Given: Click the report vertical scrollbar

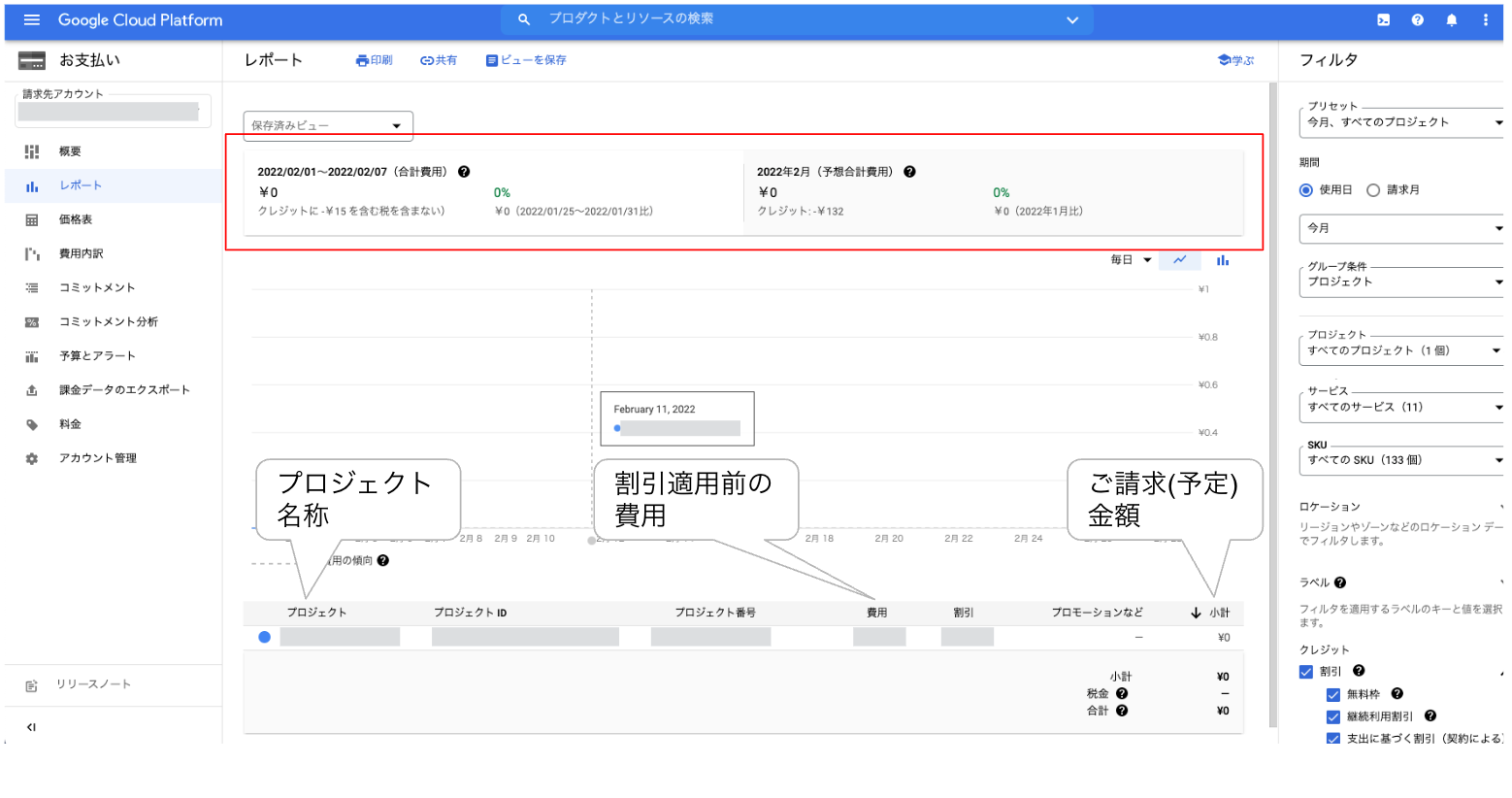Looking at the screenshot, I should point(1273,404).
